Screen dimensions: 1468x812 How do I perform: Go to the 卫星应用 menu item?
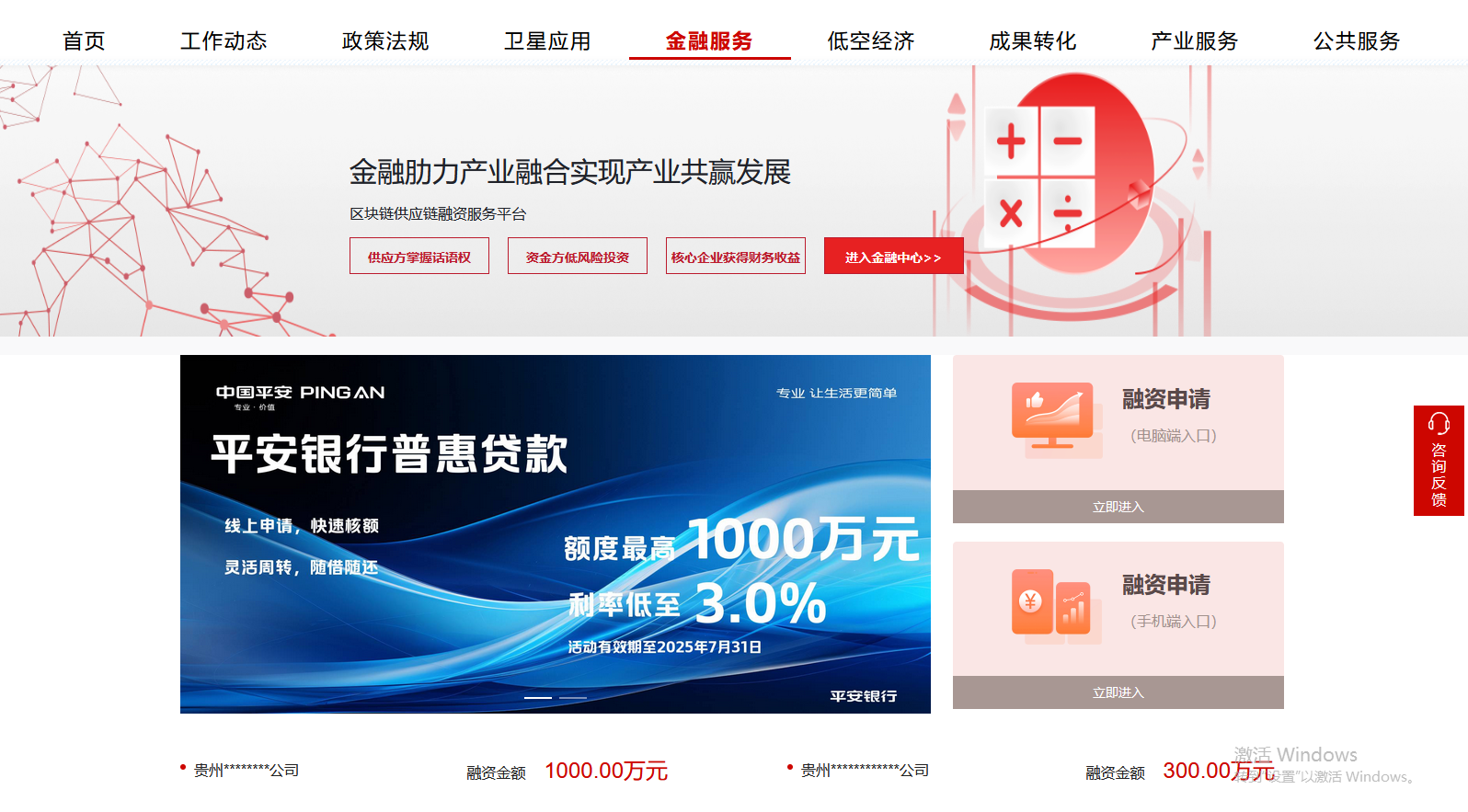(547, 41)
